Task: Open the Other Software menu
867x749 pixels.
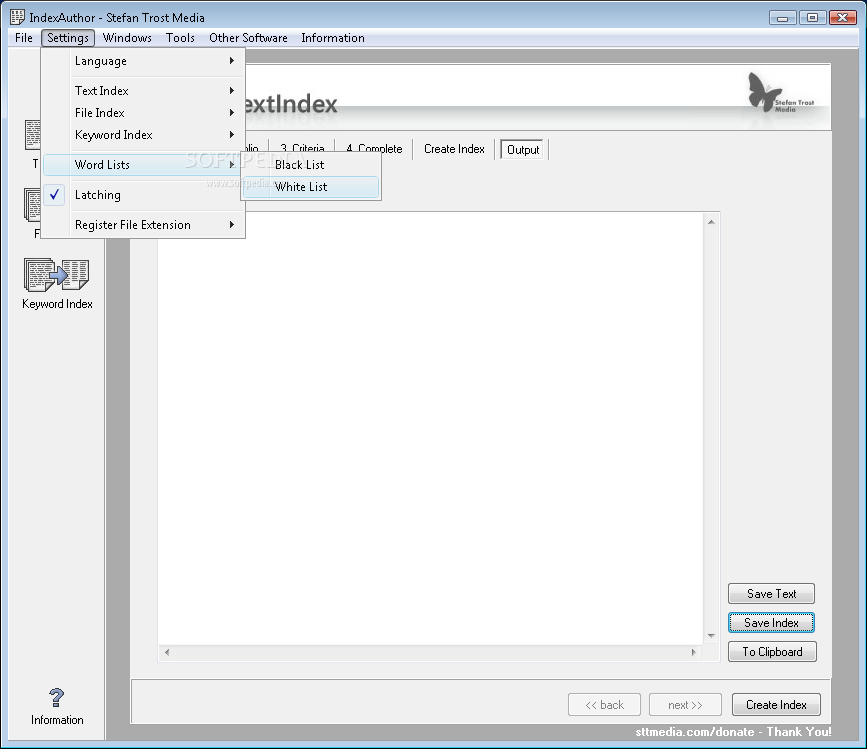Action: [248, 38]
